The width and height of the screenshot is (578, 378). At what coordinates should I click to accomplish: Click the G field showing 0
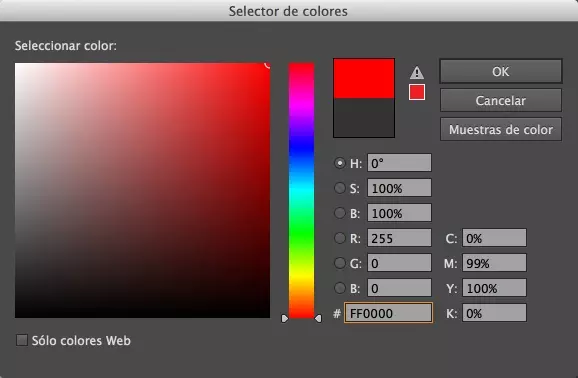click(399, 263)
